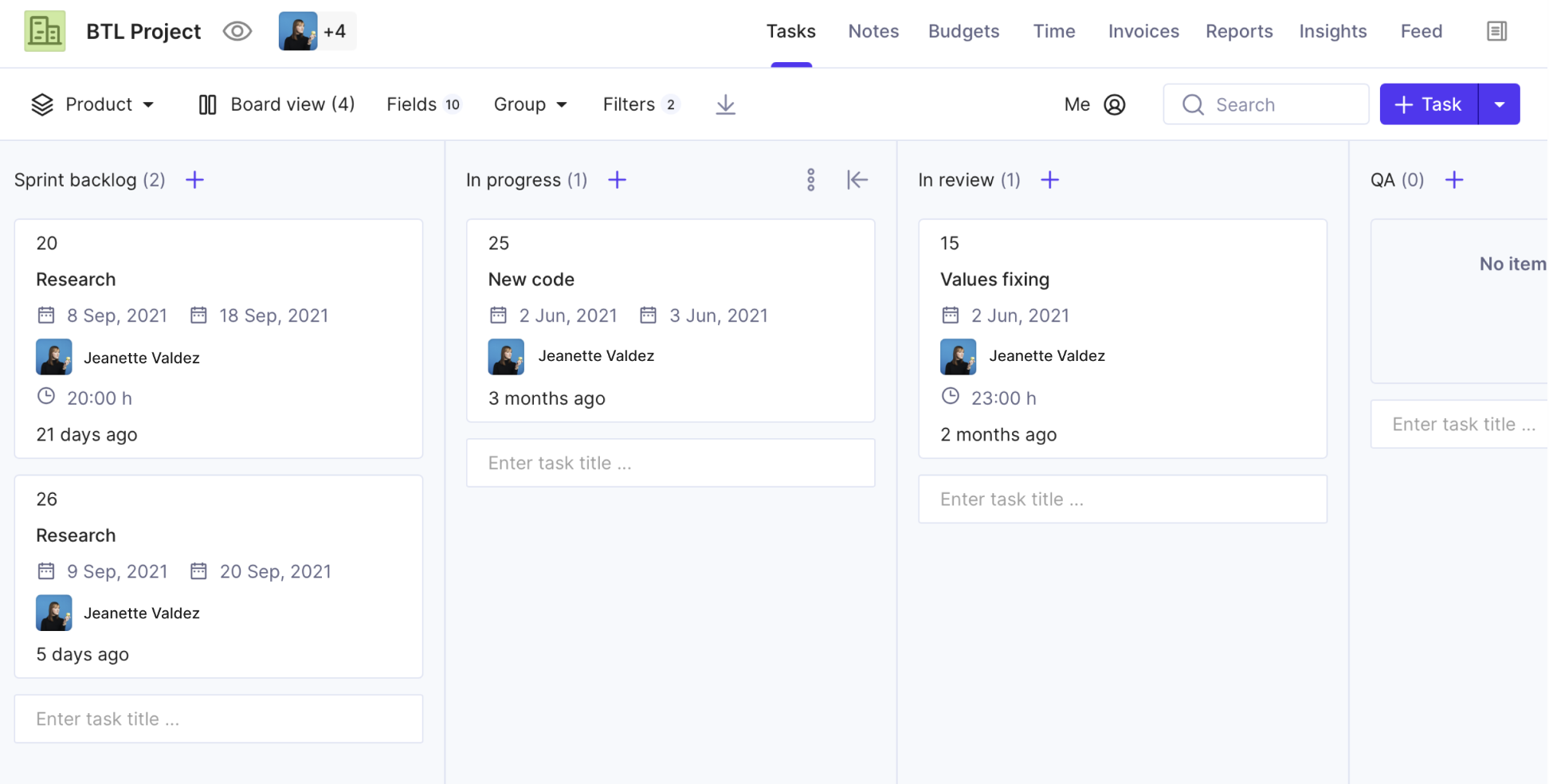Viewport: 1549px width, 784px height.
Task: Click Jeanette Valdez's avatar on New code task
Action: [x=506, y=356]
